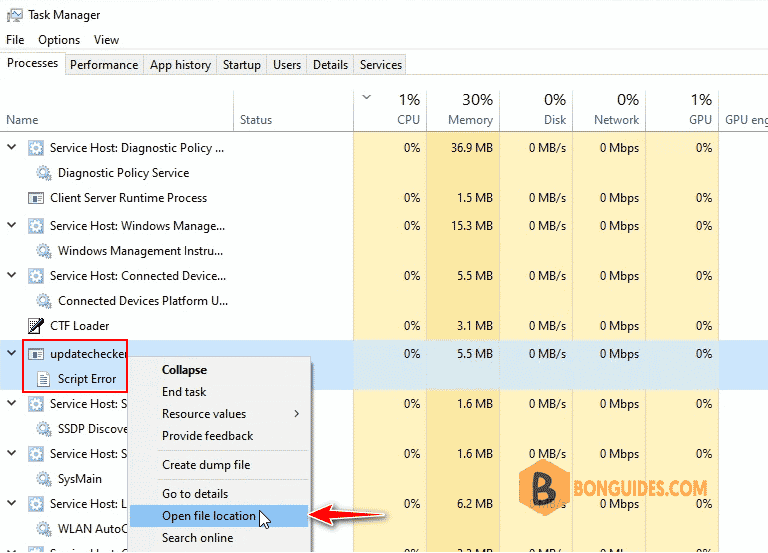
Task: Sort by the Memory column header
Action: click(463, 111)
